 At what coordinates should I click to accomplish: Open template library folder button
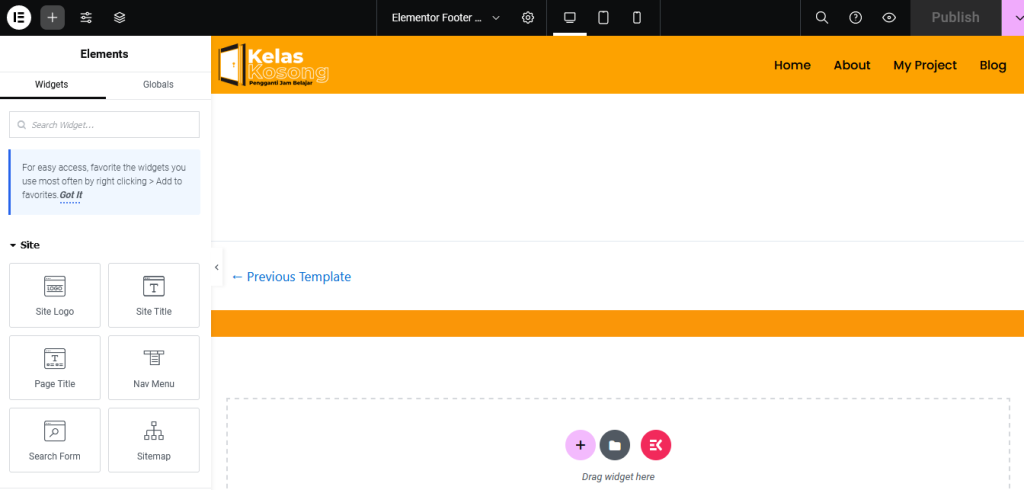[615, 445]
